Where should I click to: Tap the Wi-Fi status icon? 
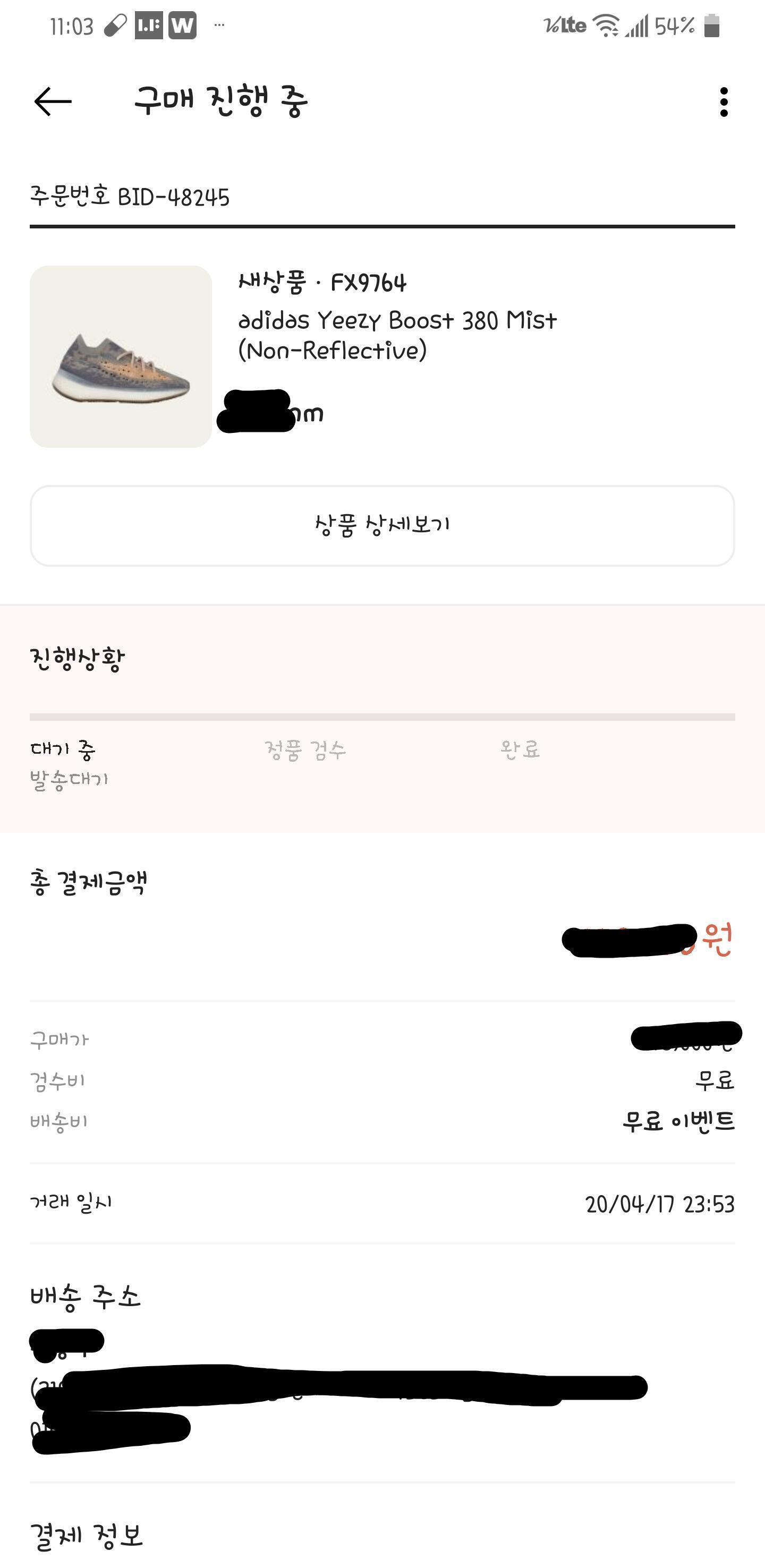pos(606,26)
